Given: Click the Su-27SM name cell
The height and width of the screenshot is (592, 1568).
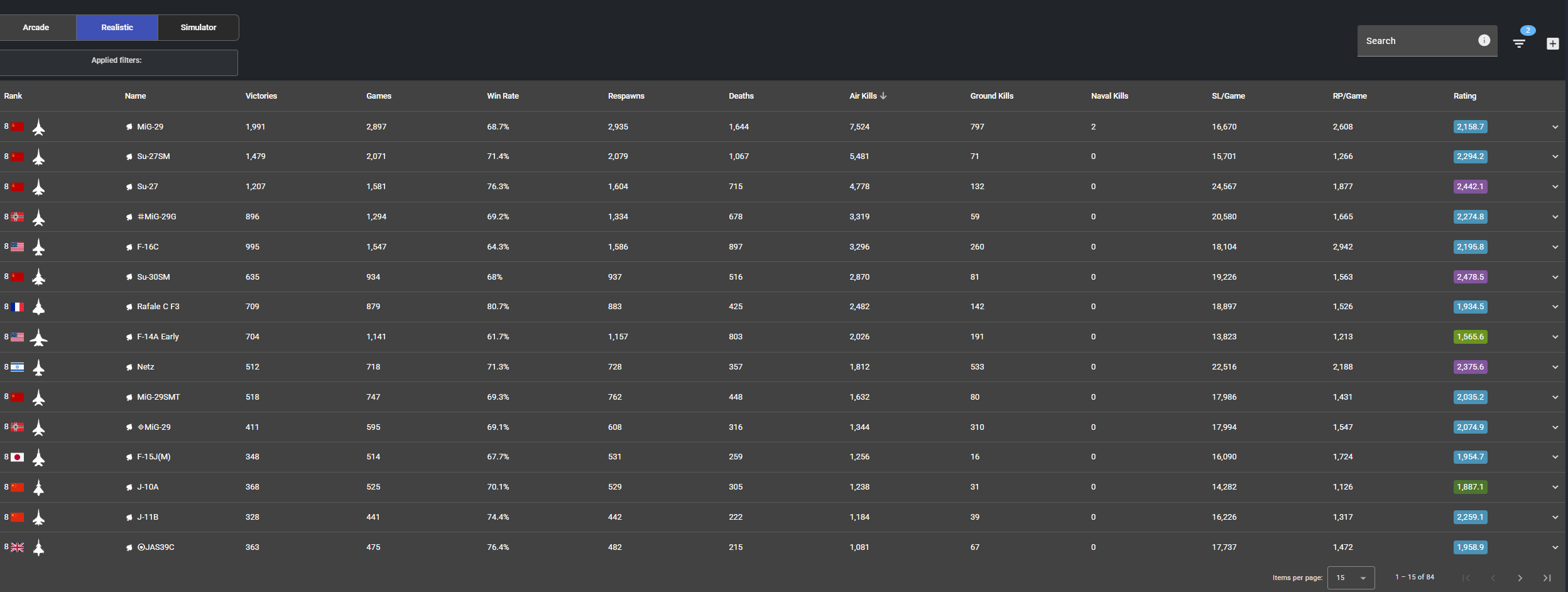Looking at the screenshot, I should [153, 156].
